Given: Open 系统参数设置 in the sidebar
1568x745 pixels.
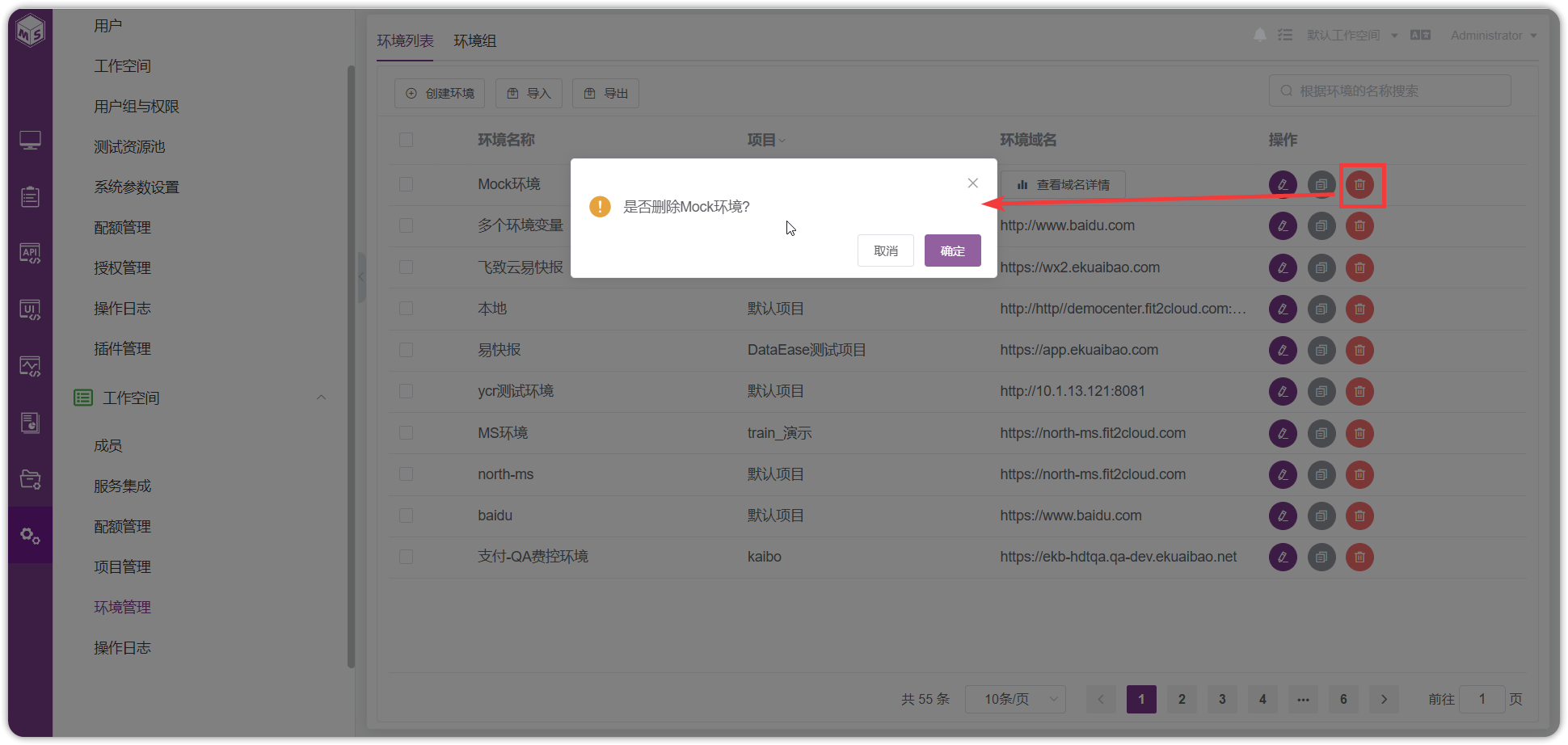Looking at the screenshot, I should [x=137, y=187].
